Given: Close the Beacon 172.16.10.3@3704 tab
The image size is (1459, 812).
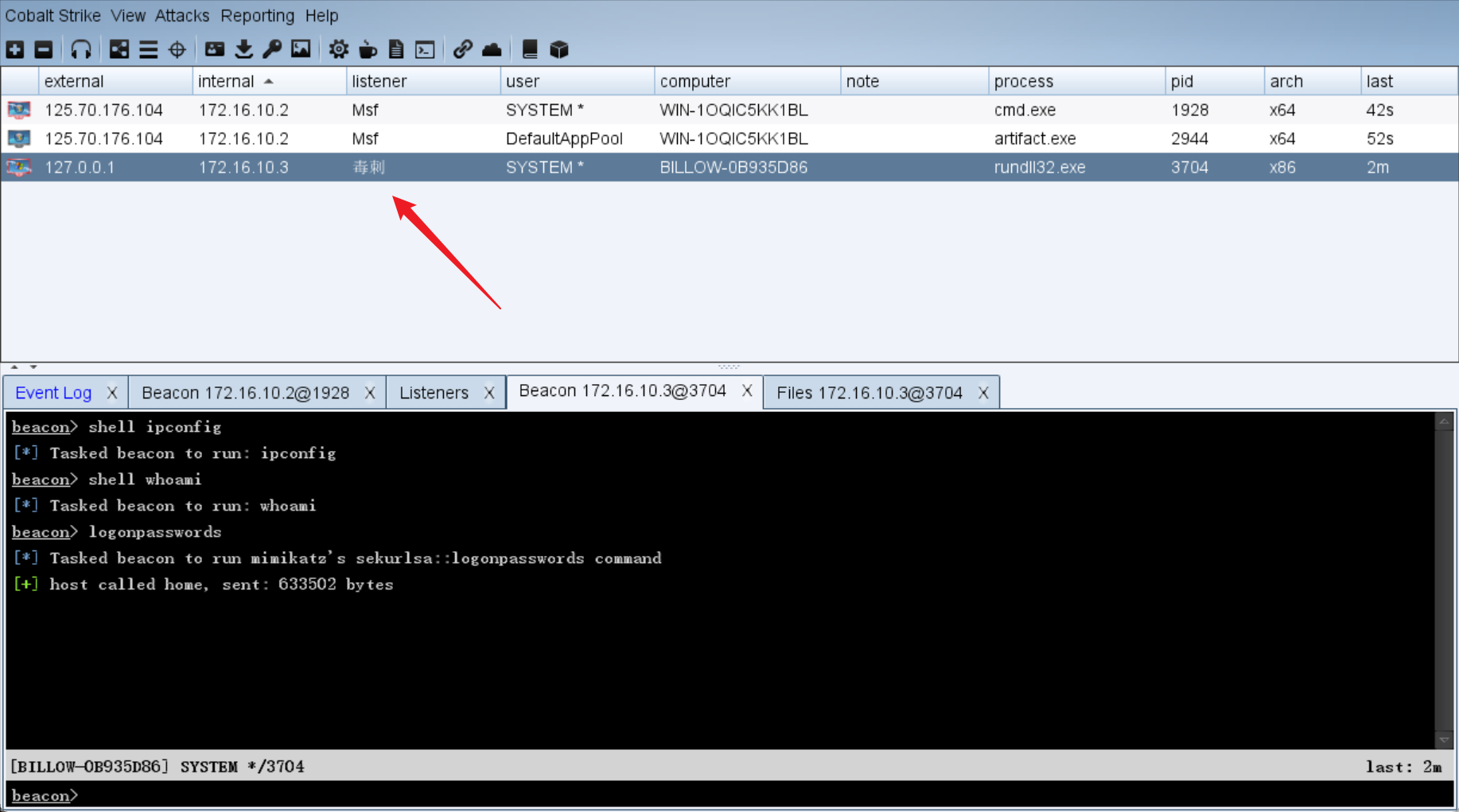Looking at the screenshot, I should (747, 390).
